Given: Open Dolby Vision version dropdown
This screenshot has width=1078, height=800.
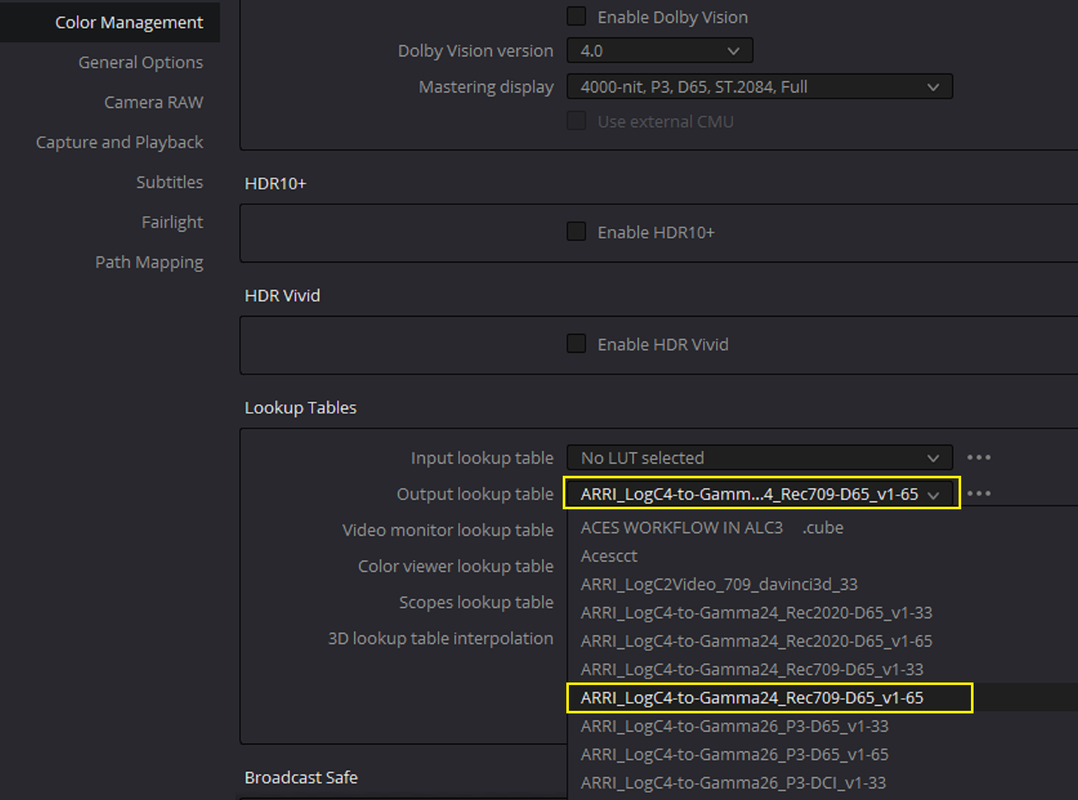Looking at the screenshot, I should point(659,51).
